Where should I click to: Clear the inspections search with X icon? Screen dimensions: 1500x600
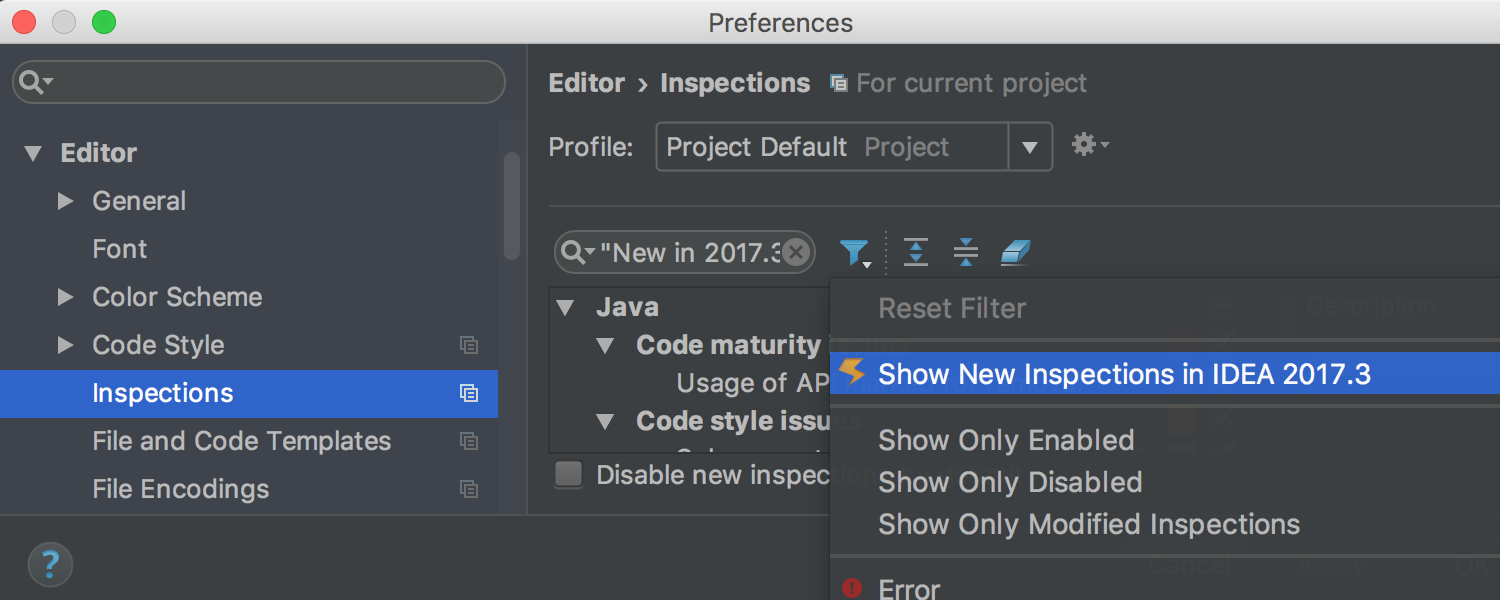click(796, 253)
